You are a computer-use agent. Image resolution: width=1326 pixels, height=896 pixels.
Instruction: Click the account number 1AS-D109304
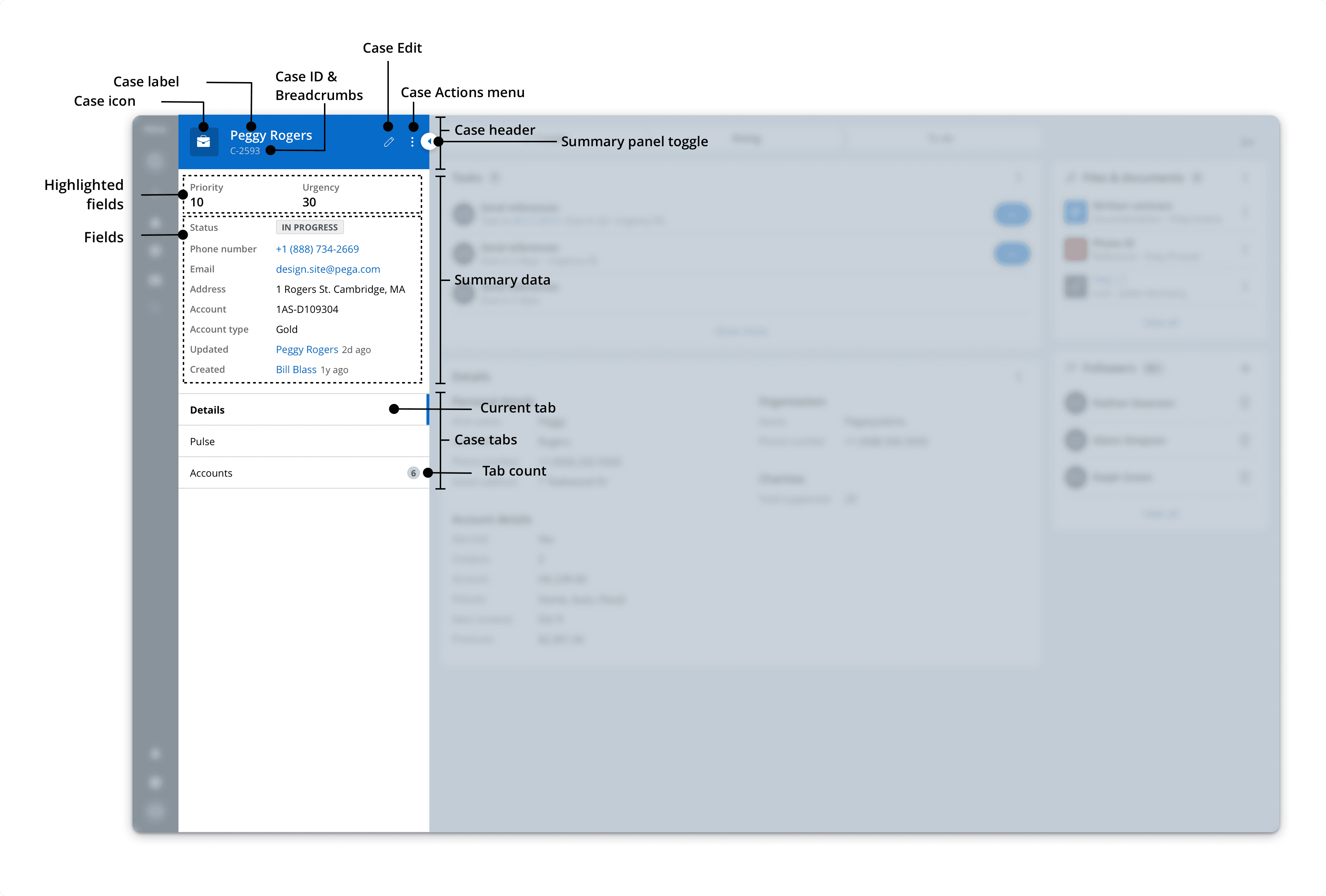point(307,309)
